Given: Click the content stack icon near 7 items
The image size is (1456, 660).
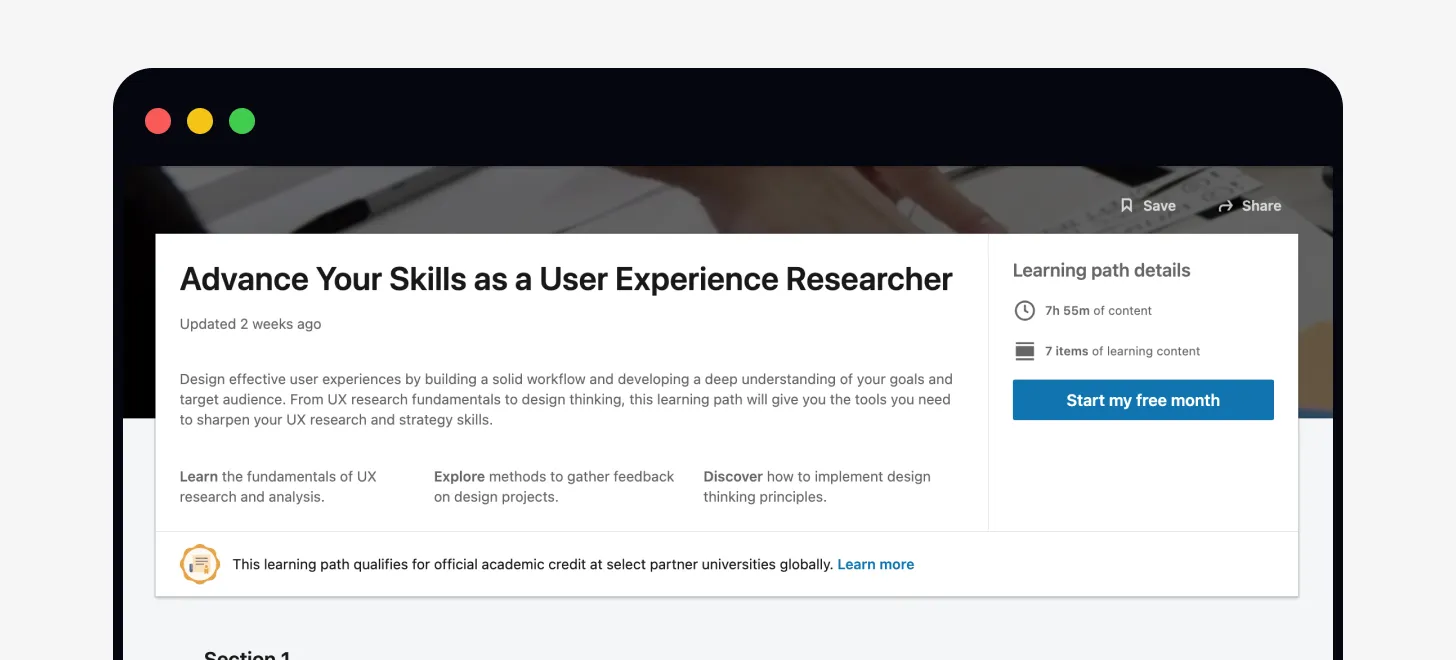Looking at the screenshot, I should (1024, 351).
